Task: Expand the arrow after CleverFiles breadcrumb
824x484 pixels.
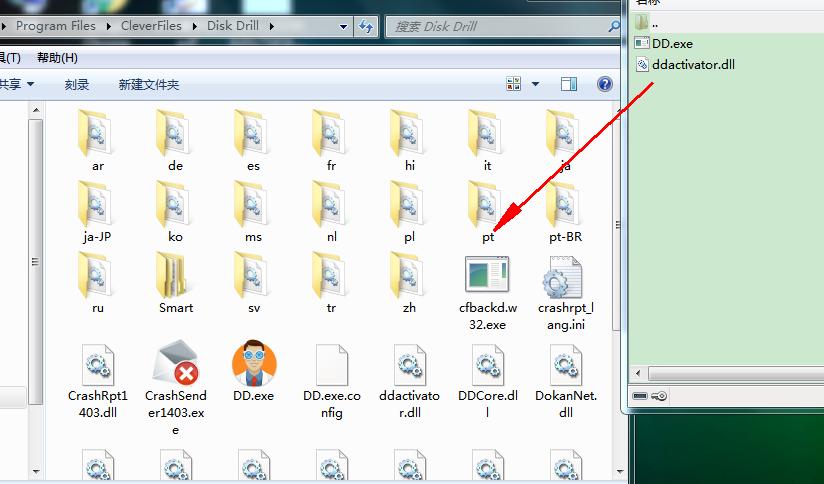Action: 194,26
